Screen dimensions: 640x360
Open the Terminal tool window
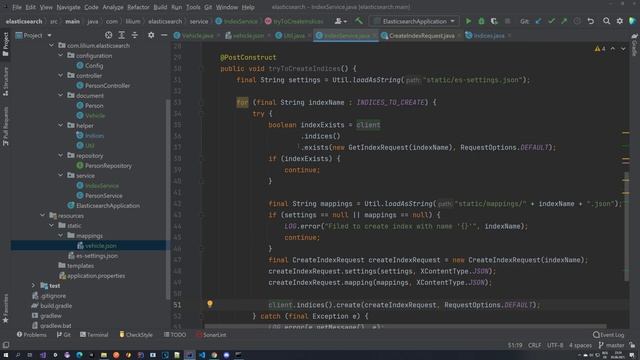point(94,335)
